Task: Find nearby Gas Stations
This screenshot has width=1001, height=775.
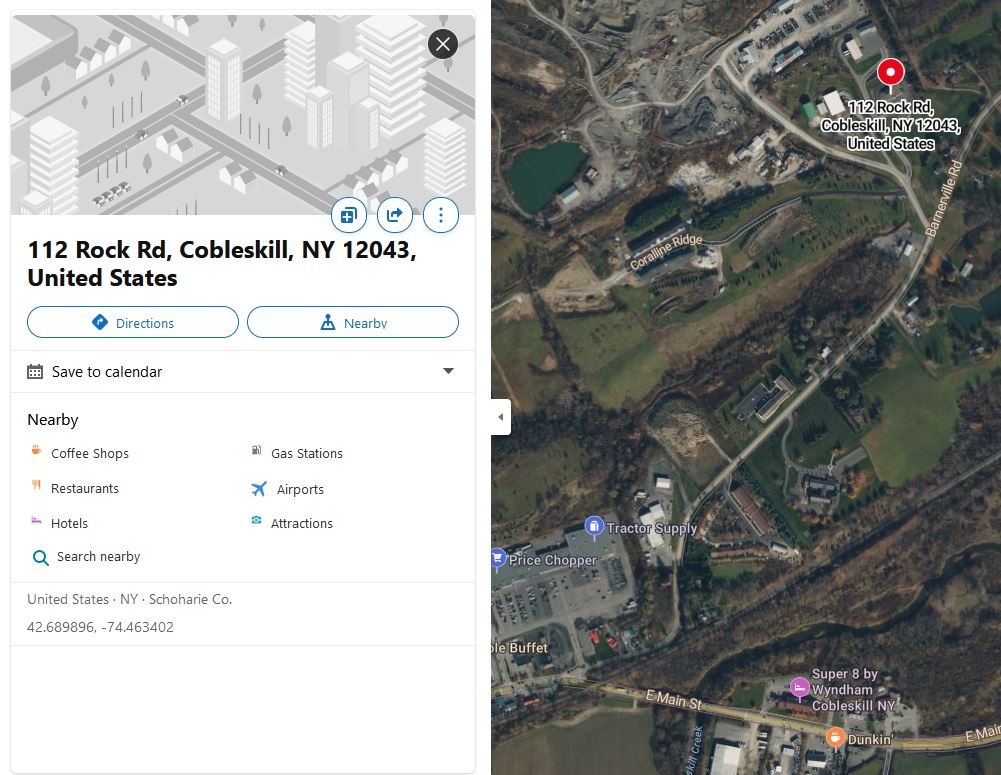Action: (306, 453)
